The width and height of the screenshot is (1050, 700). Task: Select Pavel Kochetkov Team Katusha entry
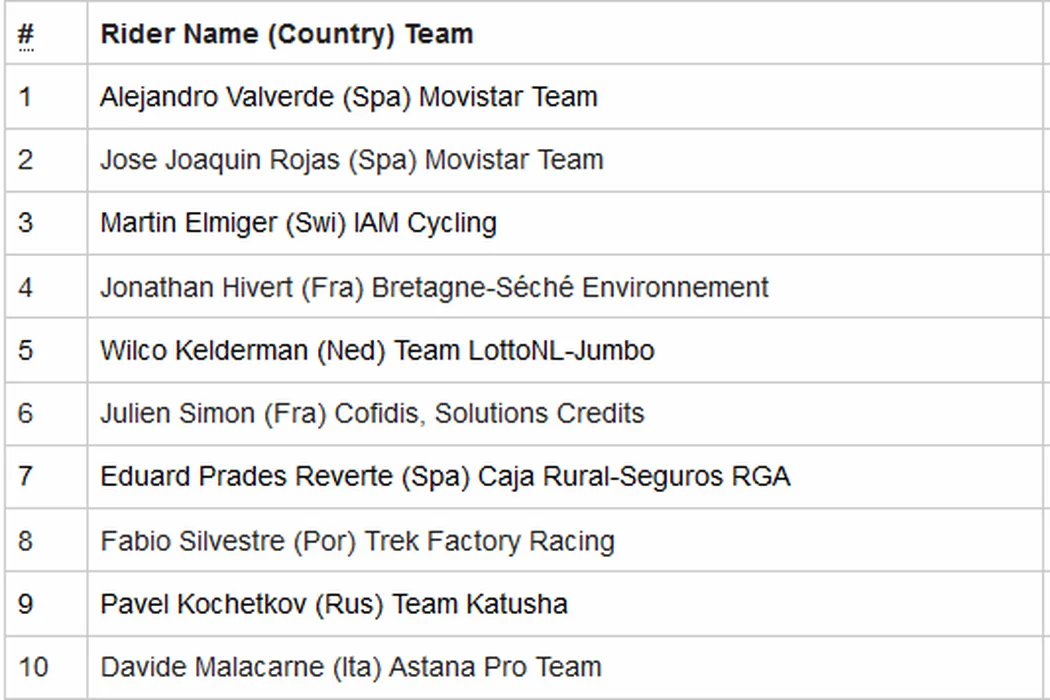(333, 604)
